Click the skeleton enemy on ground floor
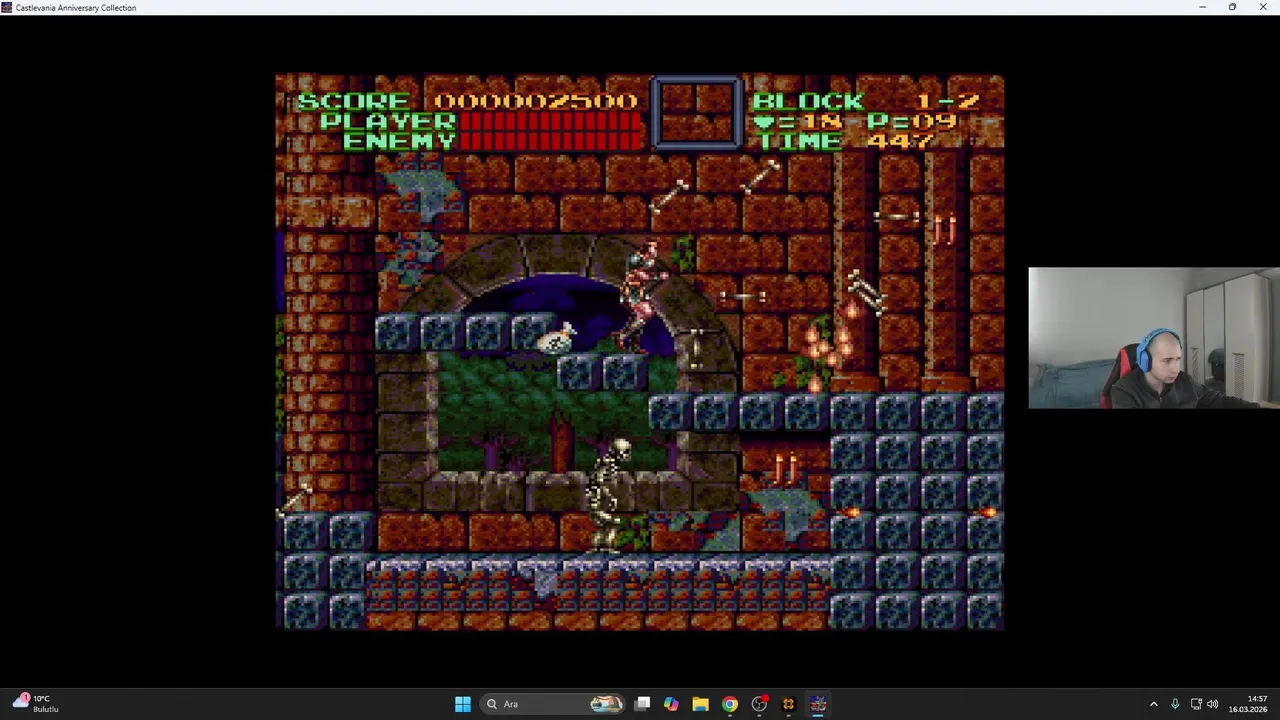Image resolution: width=1280 pixels, height=720 pixels. tap(609, 495)
